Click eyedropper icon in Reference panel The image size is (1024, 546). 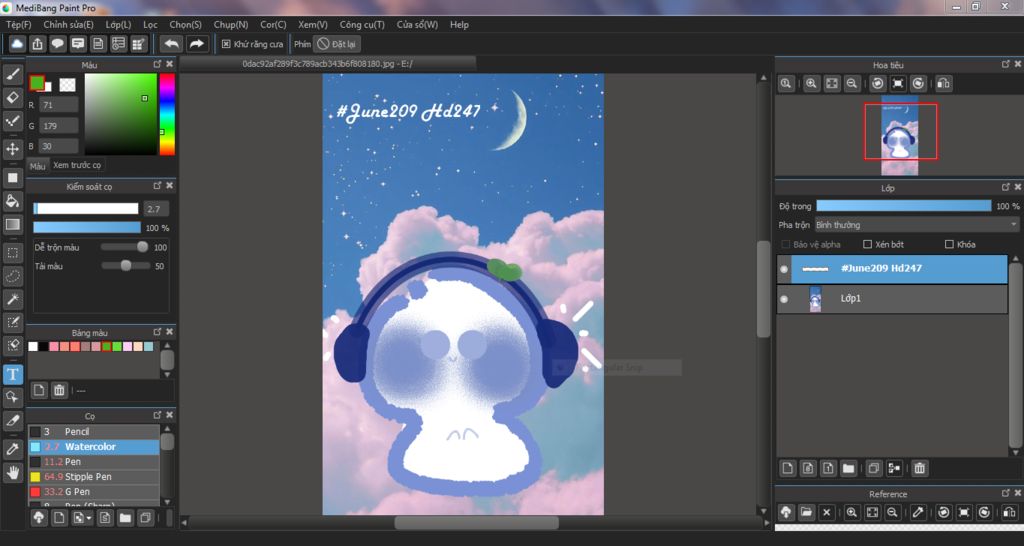click(x=918, y=513)
